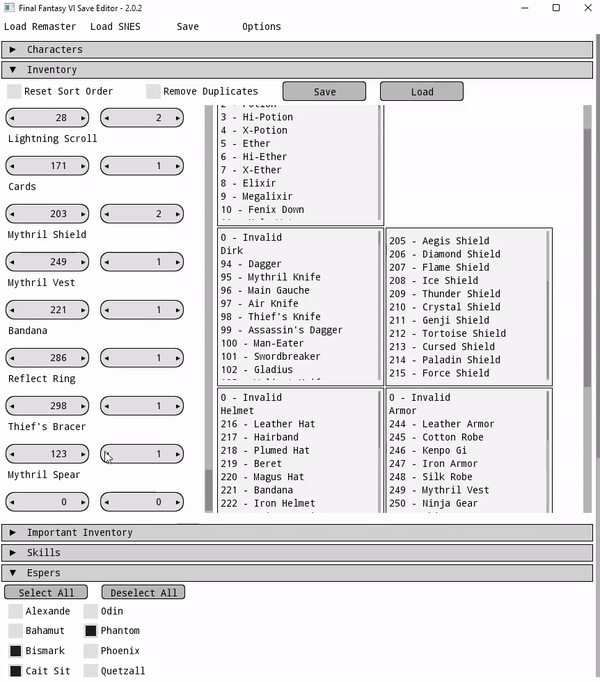
Task: Enable Remove Duplicates checkbox
Action: [153, 91]
